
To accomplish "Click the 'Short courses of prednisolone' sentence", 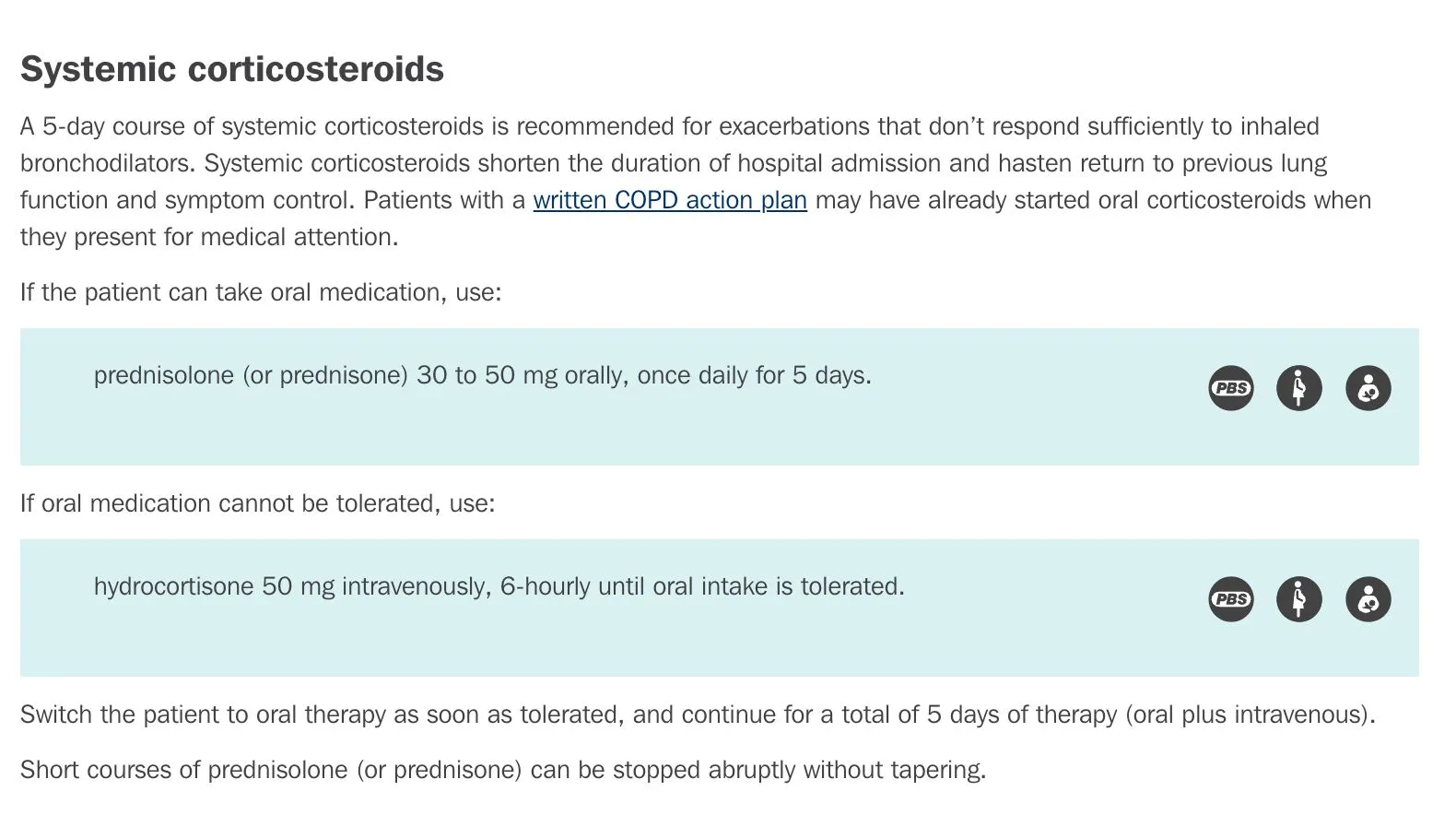I will 276,770.
